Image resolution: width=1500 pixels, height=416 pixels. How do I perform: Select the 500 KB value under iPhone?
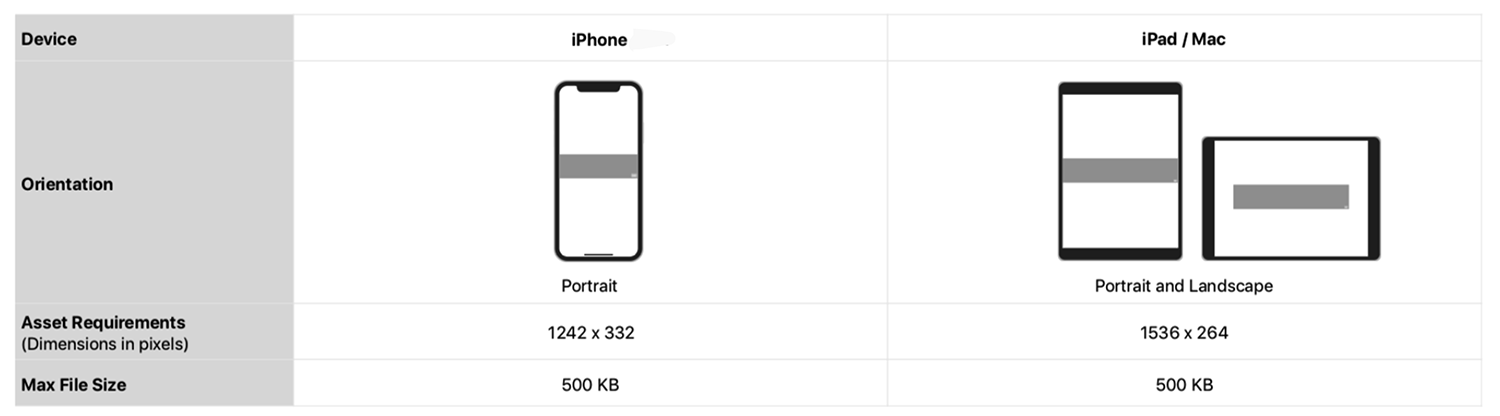(590, 384)
